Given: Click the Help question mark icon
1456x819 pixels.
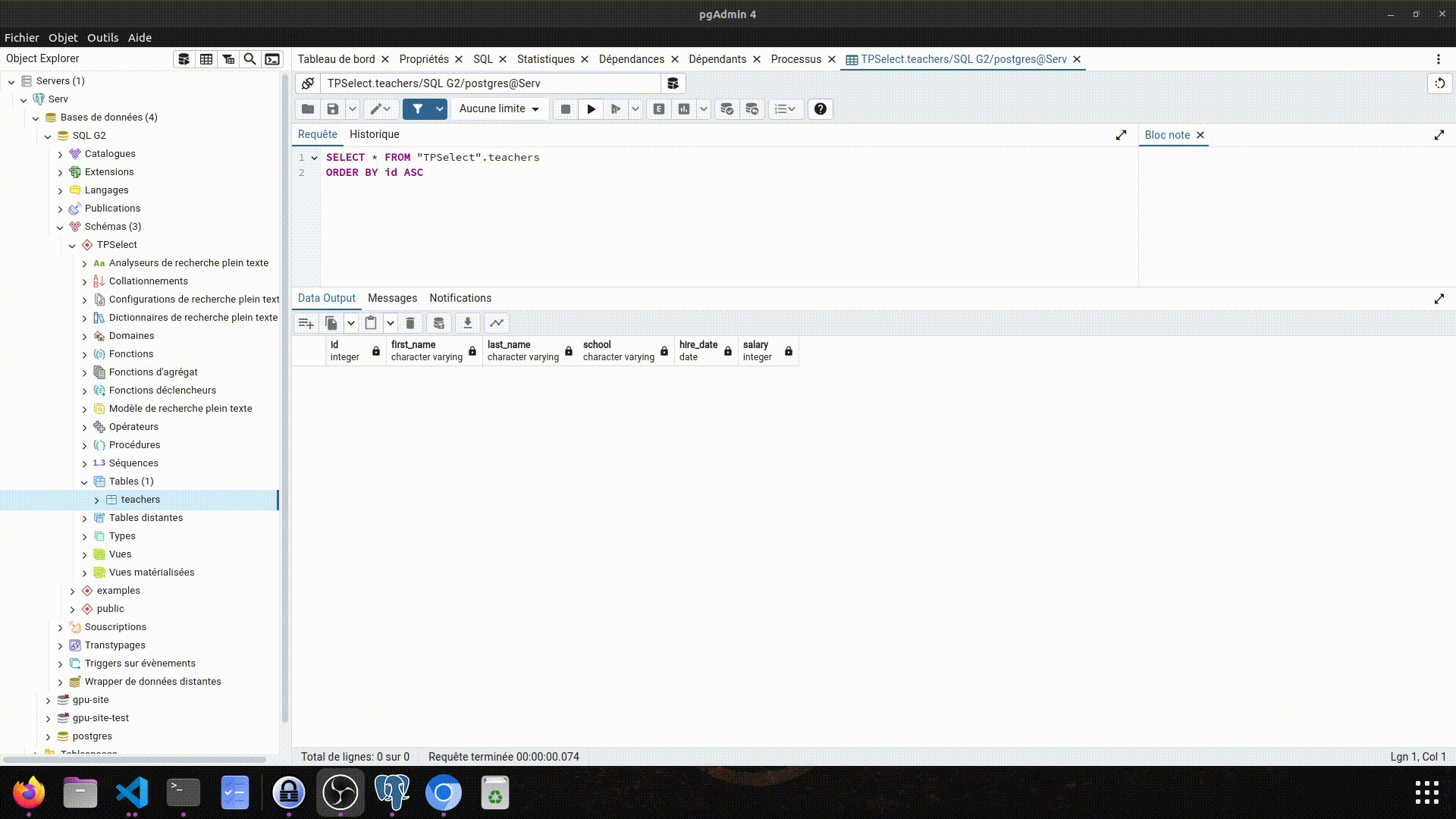Looking at the screenshot, I should (x=820, y=109).
